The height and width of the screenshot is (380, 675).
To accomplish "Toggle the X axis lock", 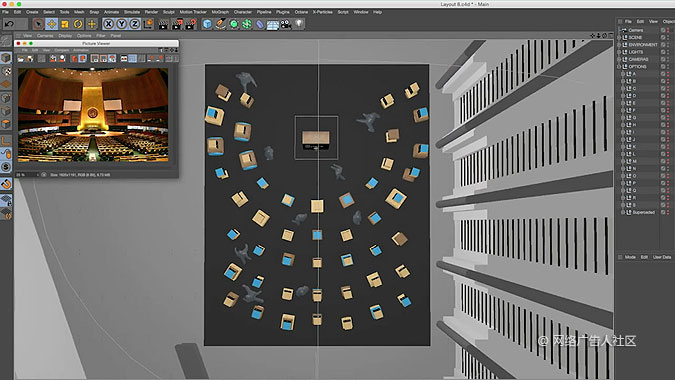I will pos(108,24).
